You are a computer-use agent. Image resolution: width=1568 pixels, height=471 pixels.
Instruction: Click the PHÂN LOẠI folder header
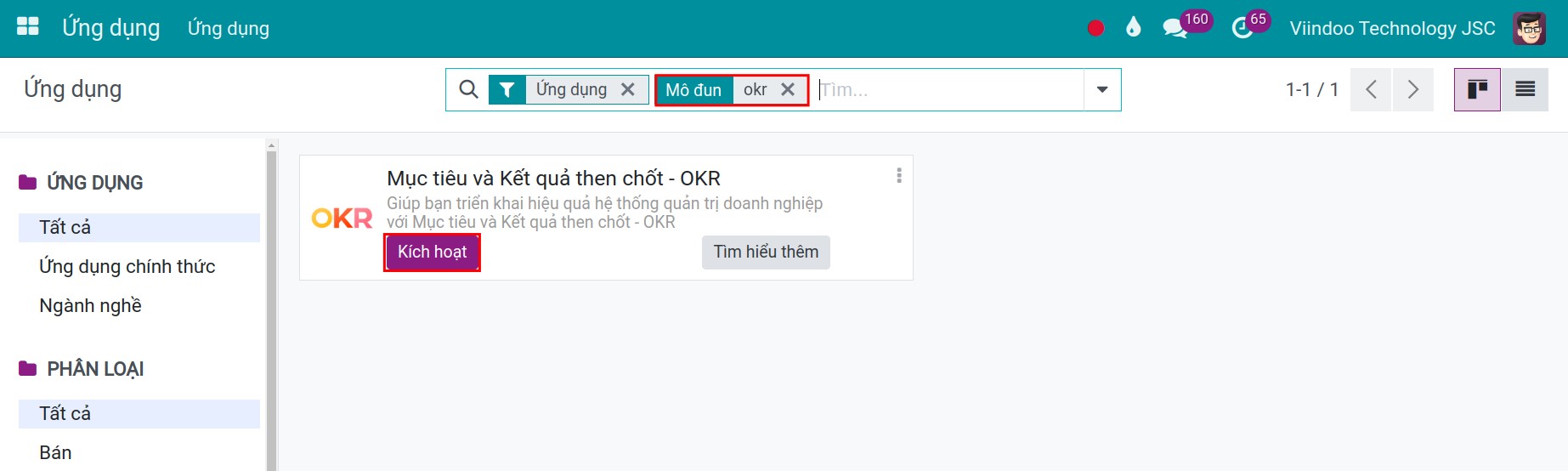[x=82, y=369]
